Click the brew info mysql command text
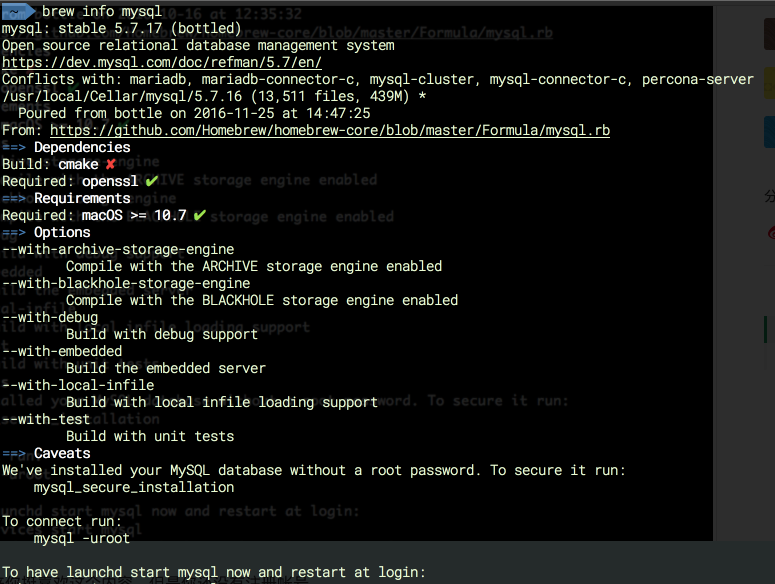This screenshot has width=775, height=584. (102, 11)
